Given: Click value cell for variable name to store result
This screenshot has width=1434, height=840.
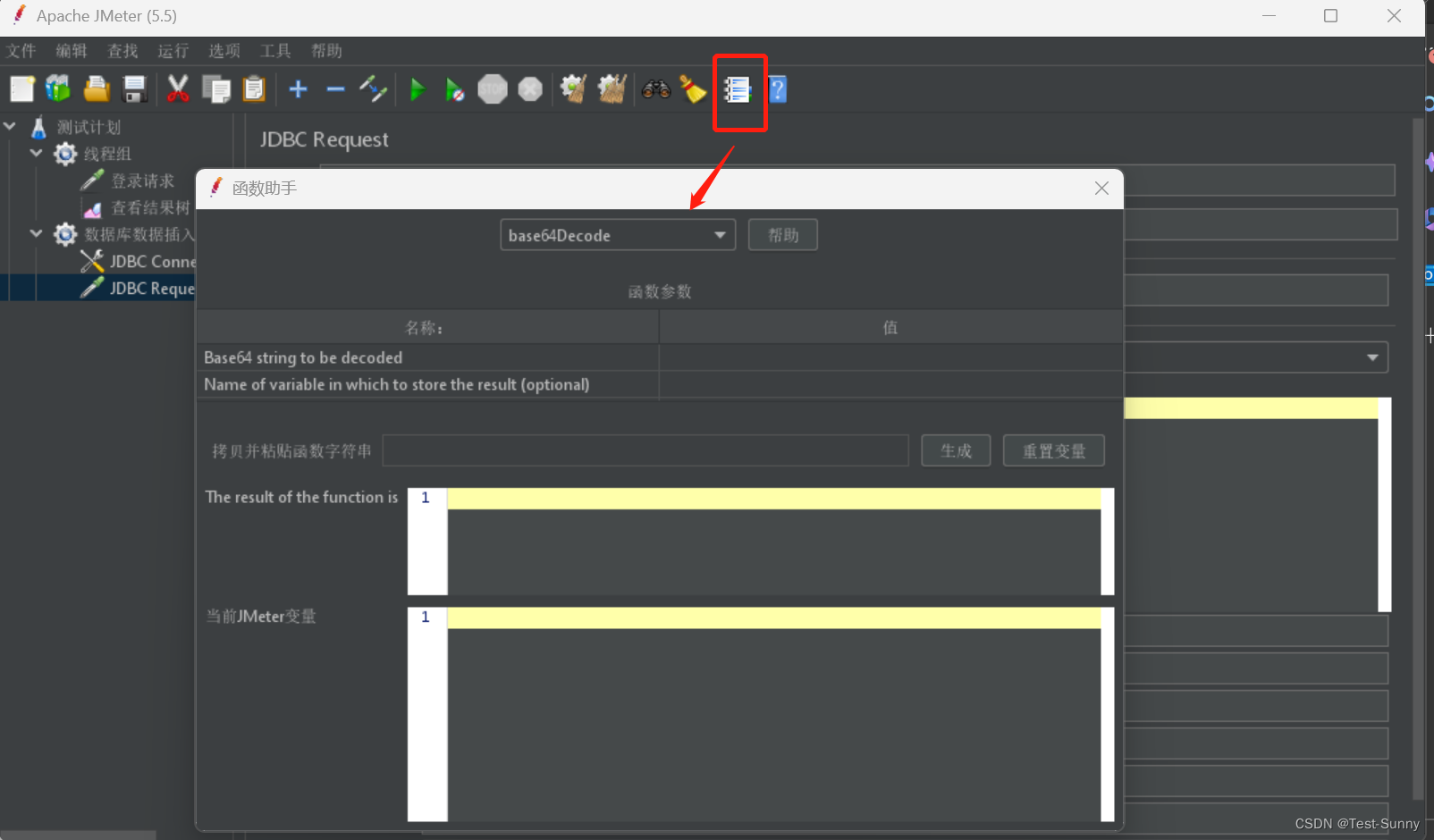Looking at the screenshot, I should coord(890,384).
